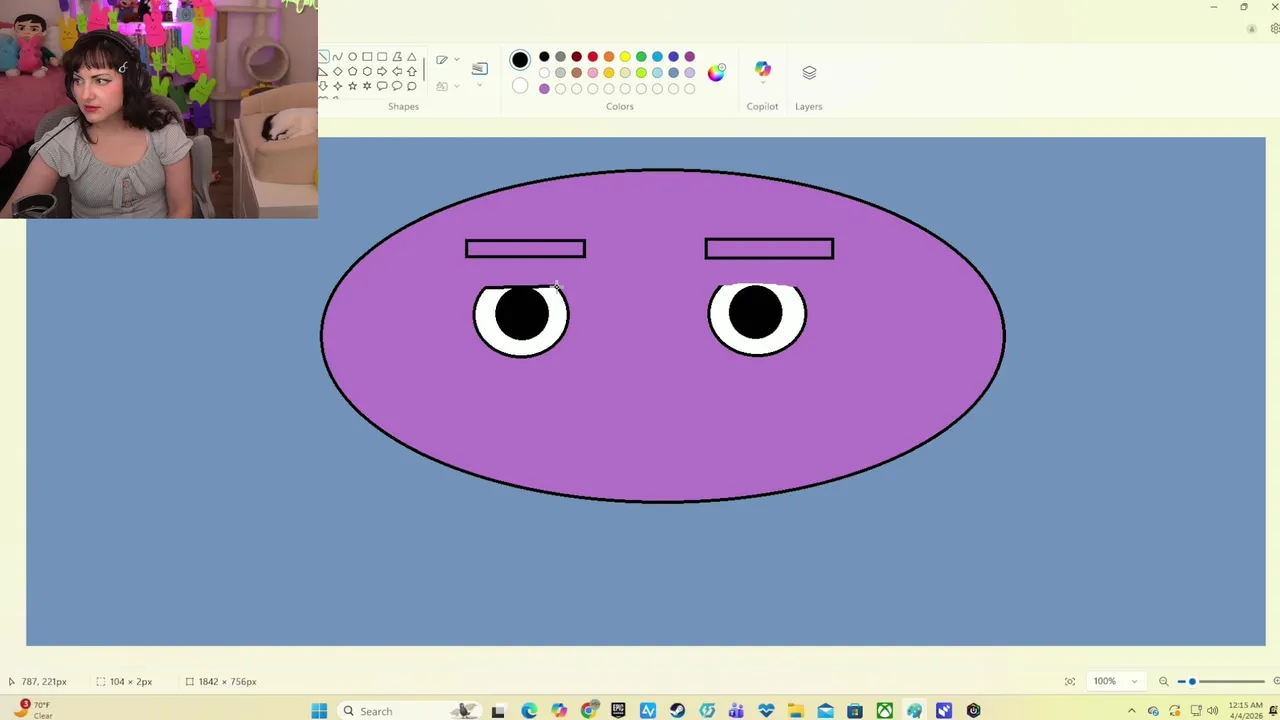Select the Right arrow shape
The width and height of the screenshot is (1280, 720).
click(x=382, y=72)
